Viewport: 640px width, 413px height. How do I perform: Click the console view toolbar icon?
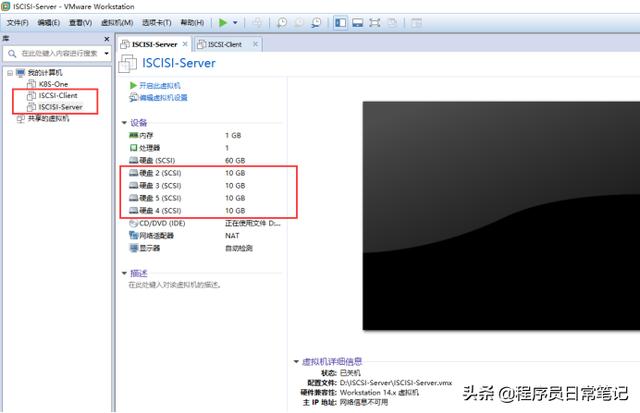coord(416,22)
